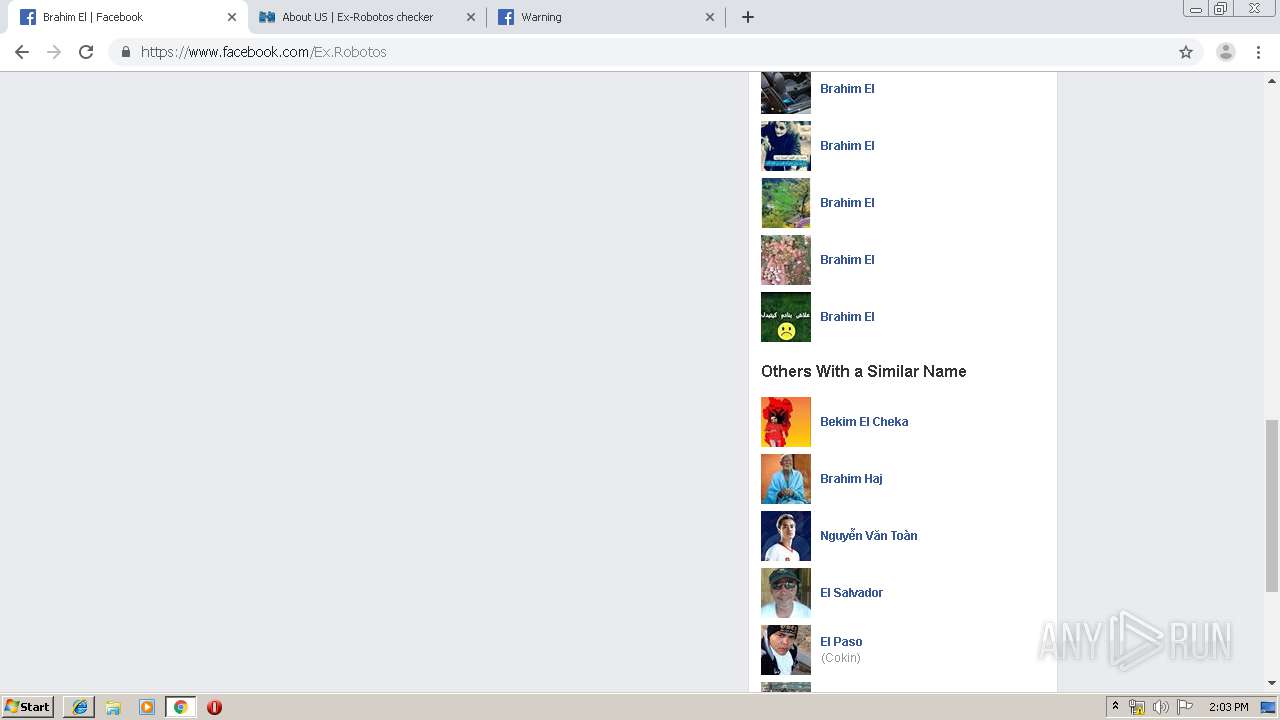This screenshot has width=1280, height=720.
Task: Go back to the previous page
Action: click(x=22, y=52)
